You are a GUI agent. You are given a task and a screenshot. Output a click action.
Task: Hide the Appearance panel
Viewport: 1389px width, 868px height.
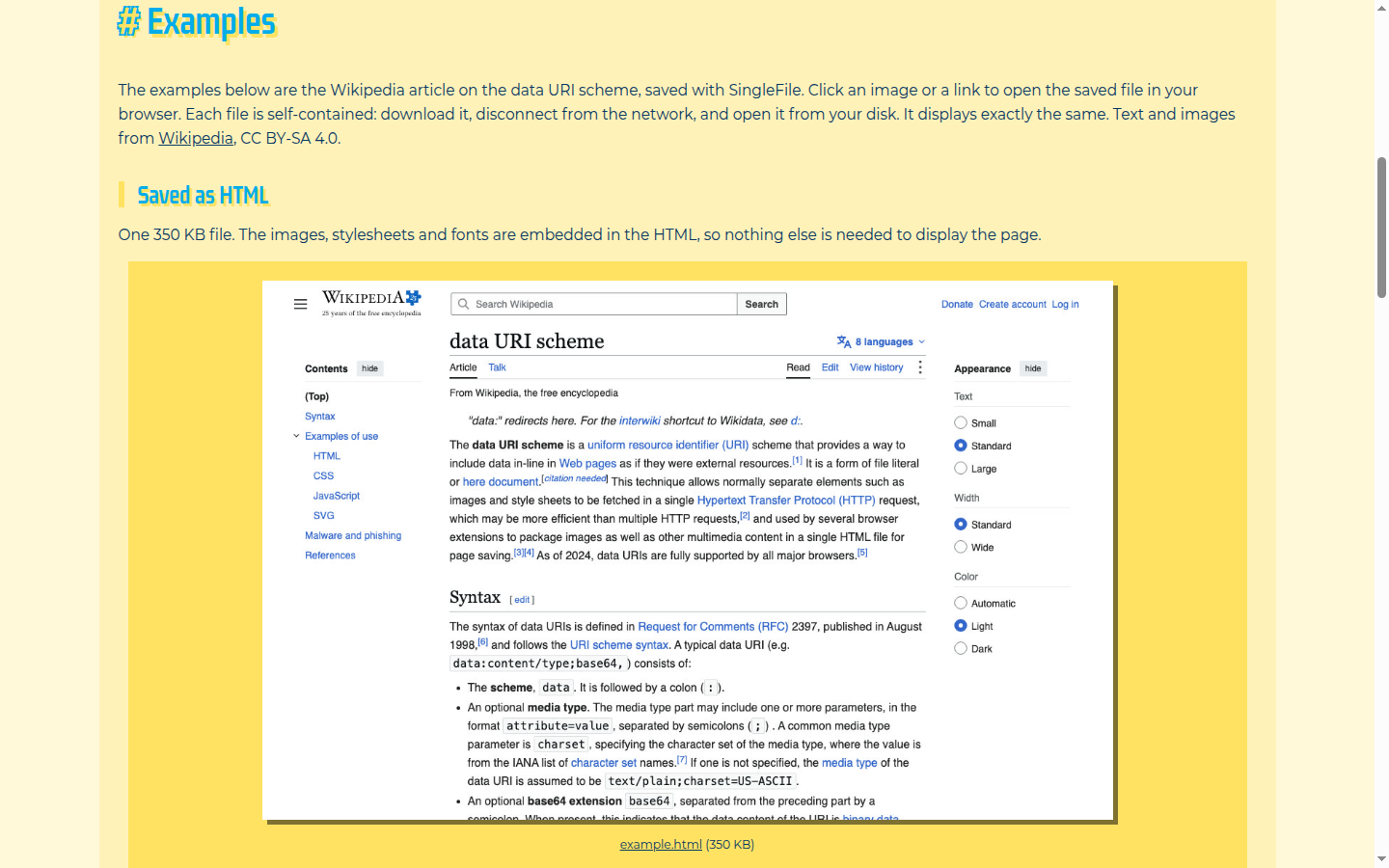pyautogui.click(x=1033, y=368)
